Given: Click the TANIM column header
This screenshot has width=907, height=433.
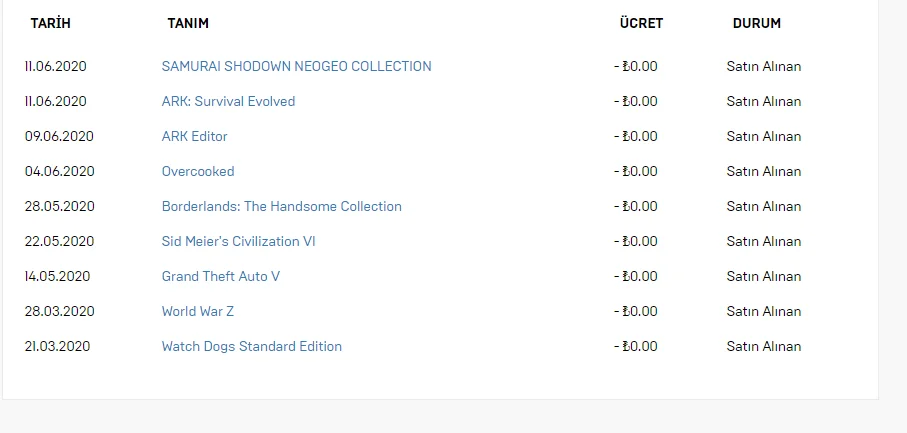Looking at the screenshot, I should click(x=188, y=23).
